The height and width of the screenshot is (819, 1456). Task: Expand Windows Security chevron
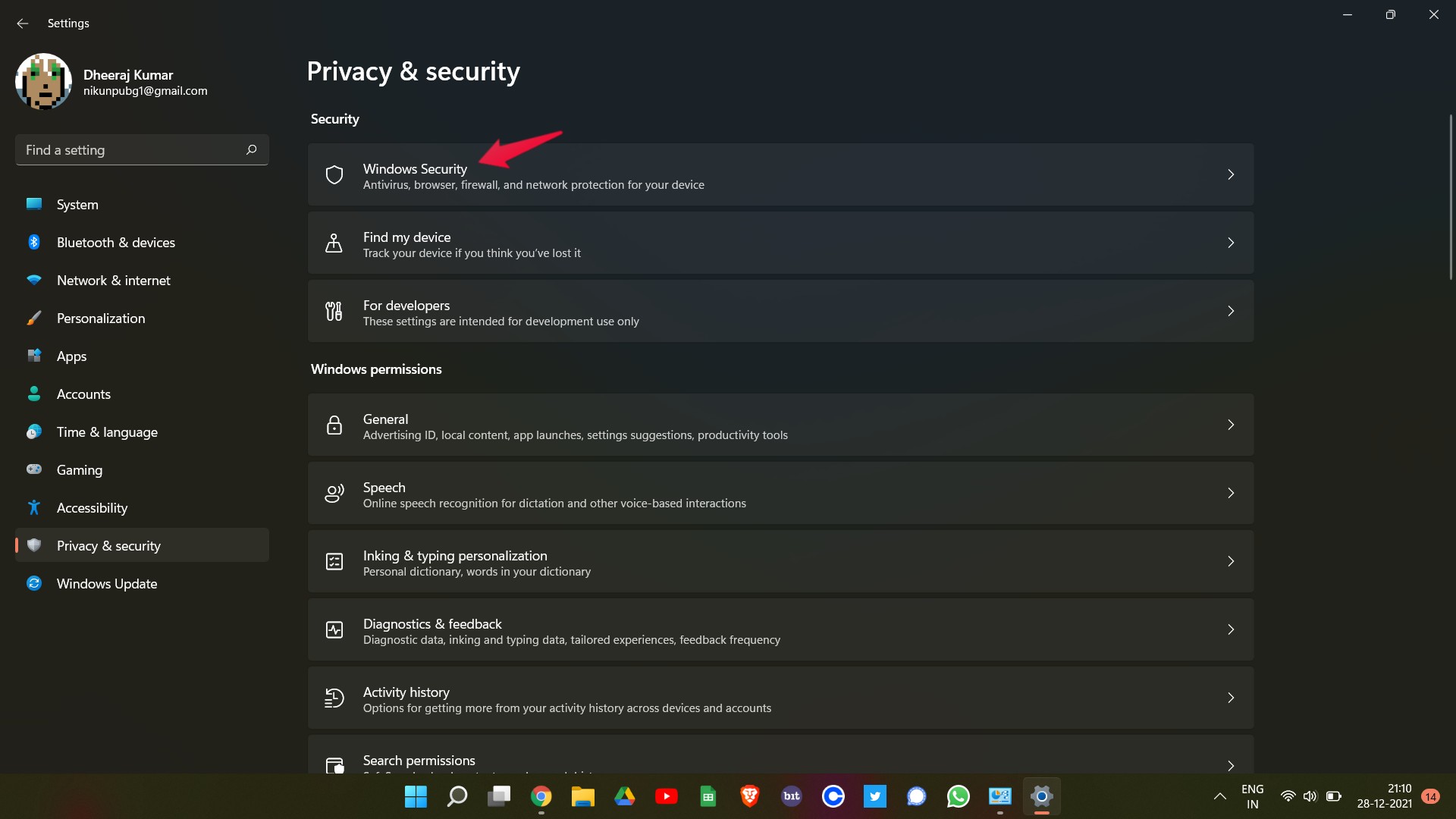pos(1231,174)
